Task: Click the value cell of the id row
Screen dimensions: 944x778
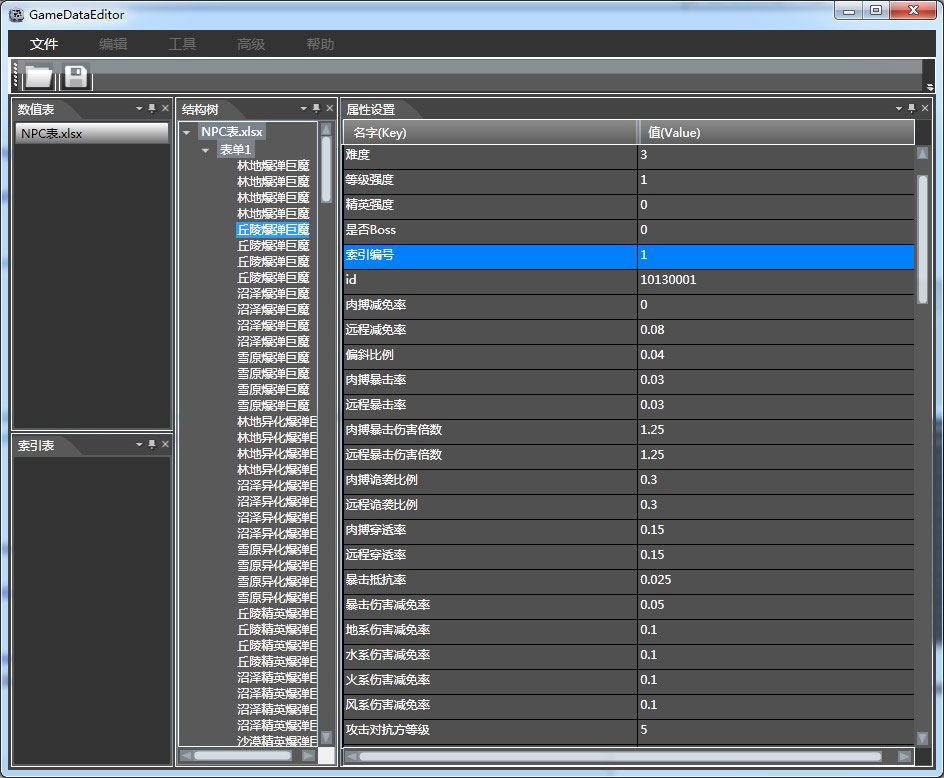Action: click(775, 280)
